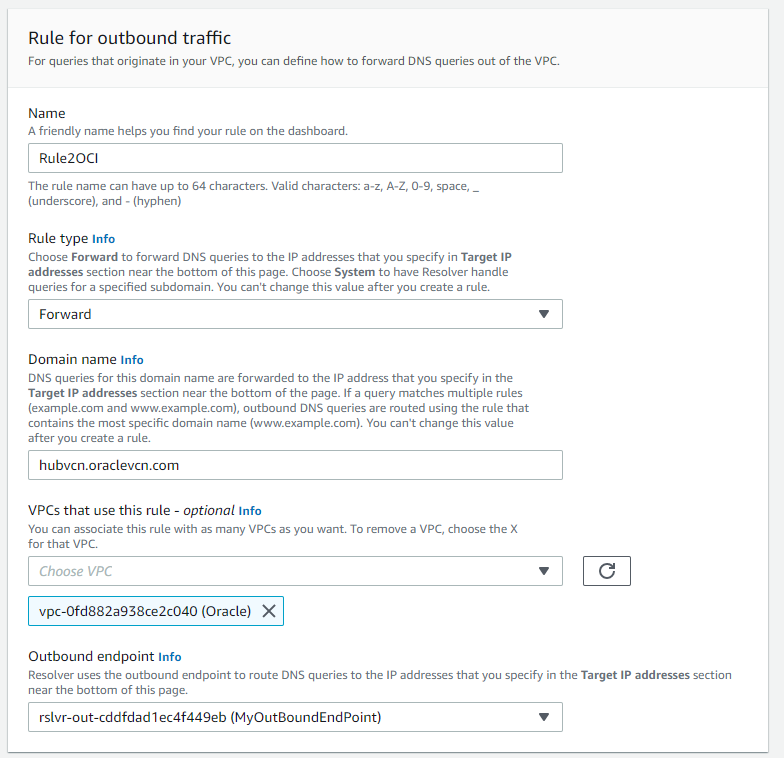Remove the vpc-0fd882a938ce2c040 VPC with X
Viewport: 784px width, 758px height.
point(268,612)
